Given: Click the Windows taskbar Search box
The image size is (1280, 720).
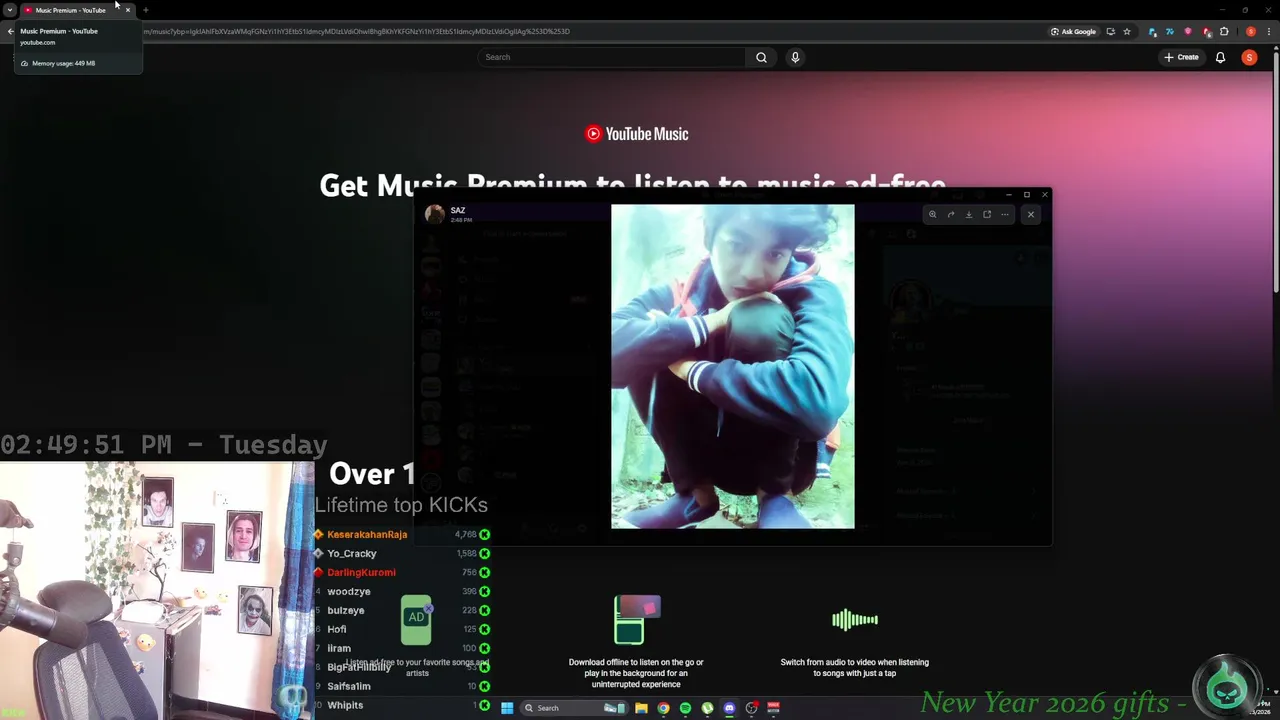Looking at the screenshot, I should click(x=573, y=708).
